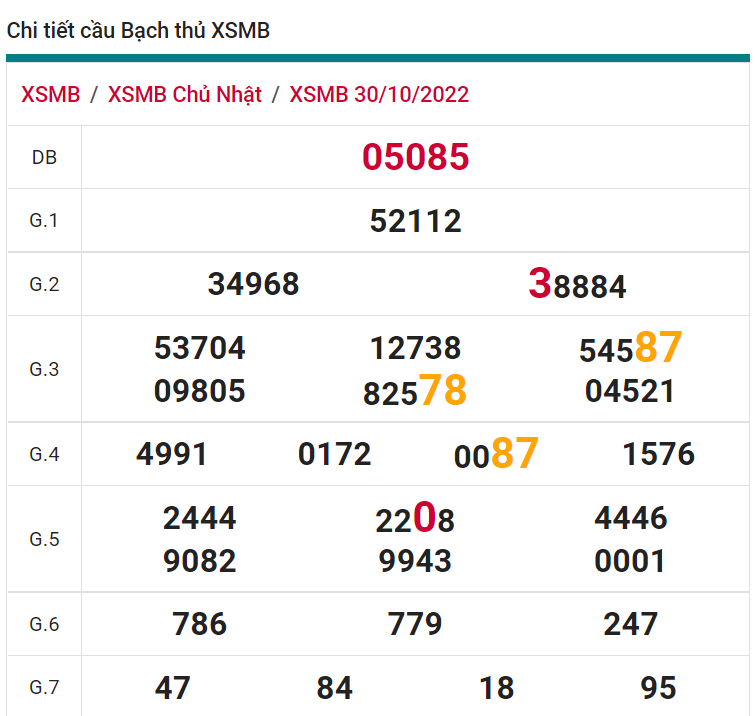The image size is (755, 716).
Task: Click the G.2 row label
Action: pos(44,284)
